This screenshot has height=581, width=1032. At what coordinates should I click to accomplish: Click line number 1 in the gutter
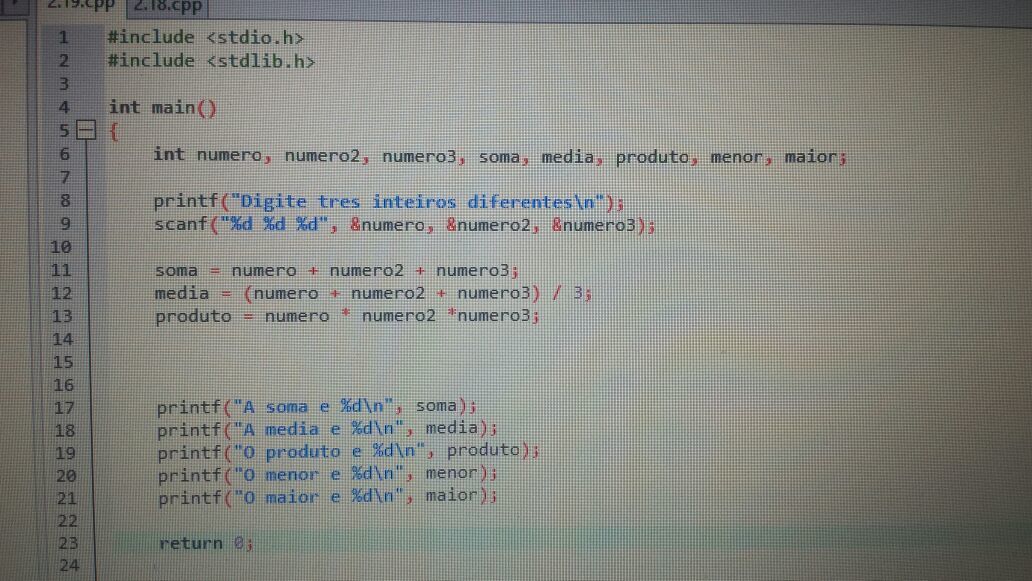tap(63, 37)
